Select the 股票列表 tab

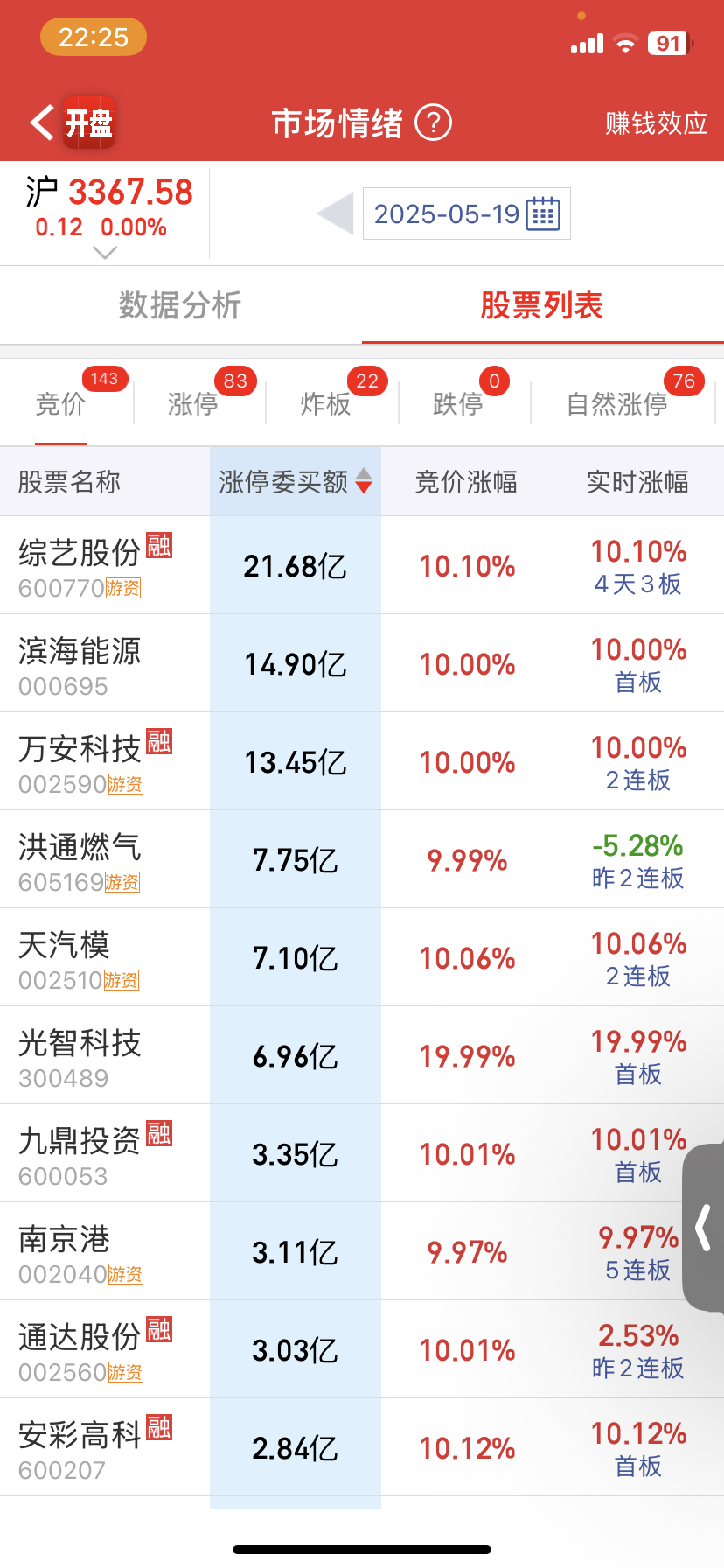click(542, 305)
